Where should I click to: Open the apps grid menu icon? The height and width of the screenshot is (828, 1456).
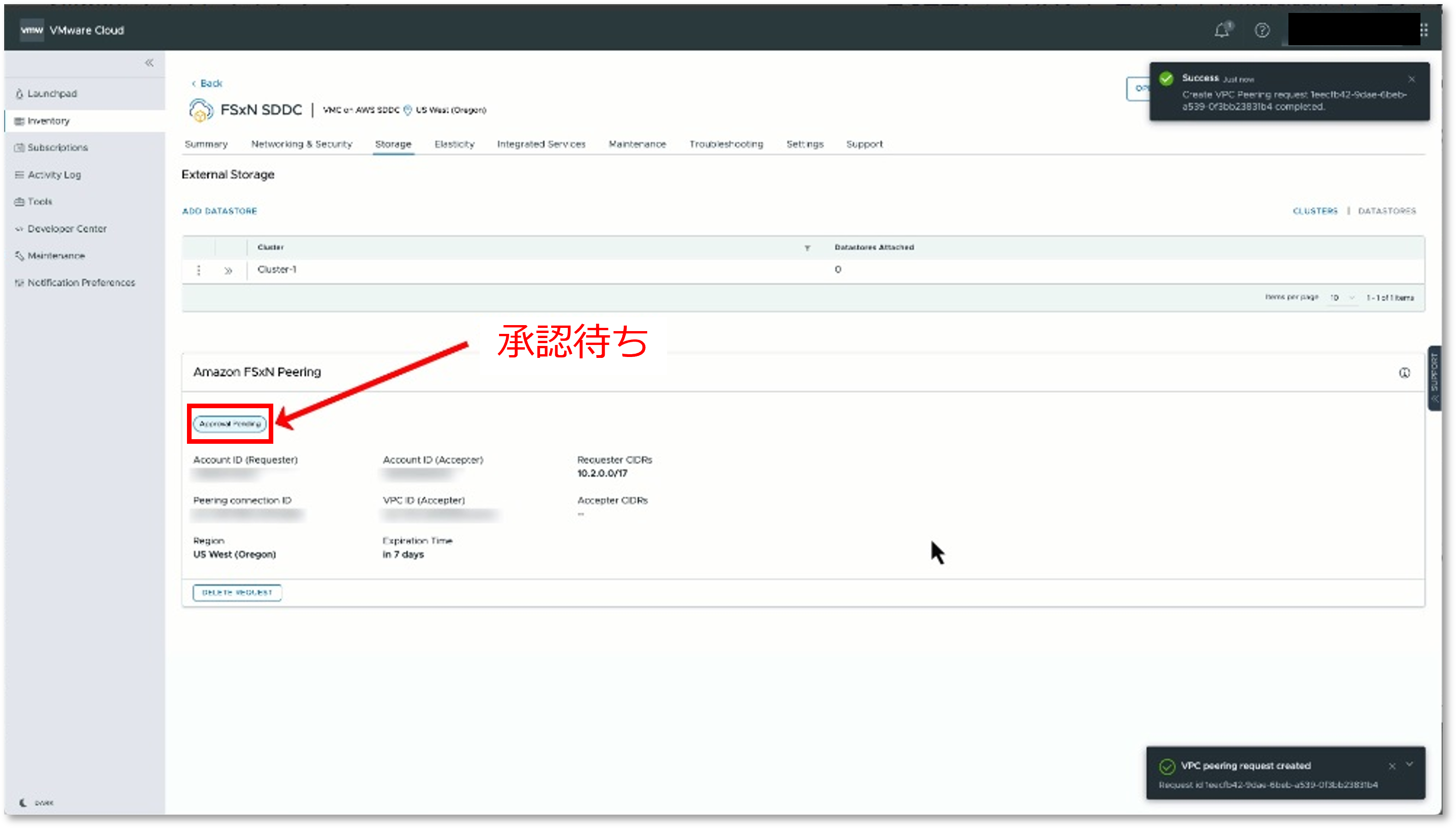click(x=1424, y=30)
